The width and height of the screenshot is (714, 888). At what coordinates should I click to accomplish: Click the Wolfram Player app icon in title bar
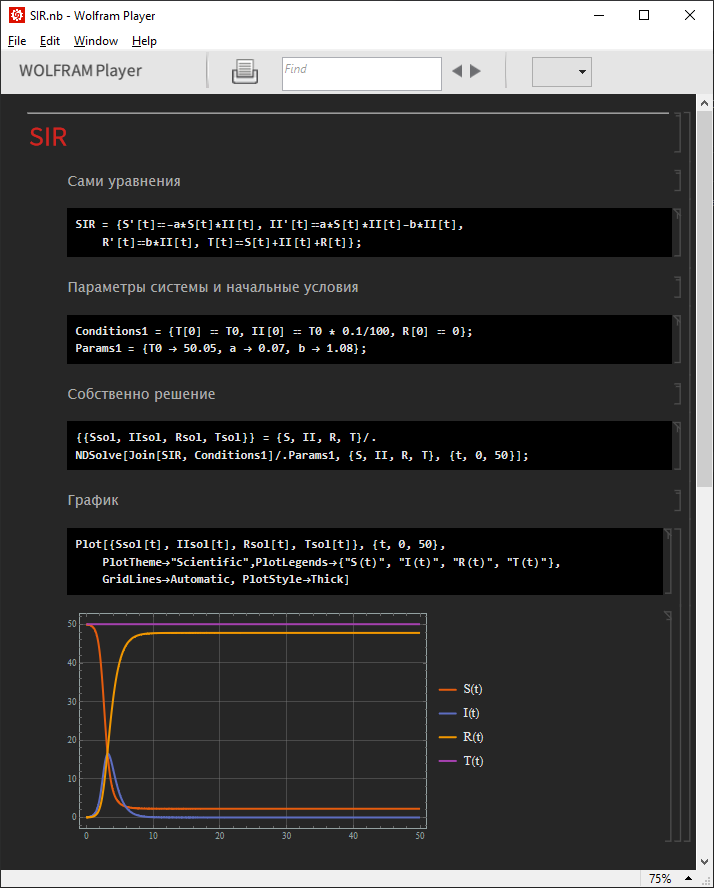pyautogui.click(x=17, y=15)
